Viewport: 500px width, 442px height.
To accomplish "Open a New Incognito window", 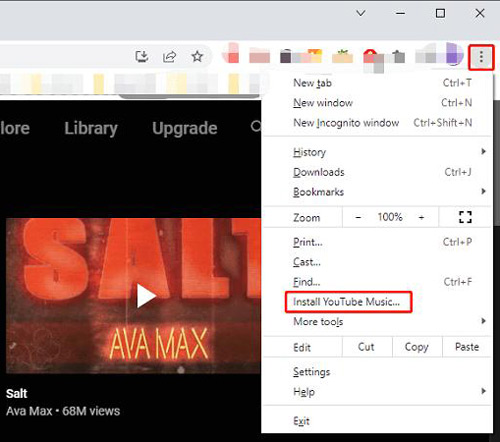I will tap(378, 123).
